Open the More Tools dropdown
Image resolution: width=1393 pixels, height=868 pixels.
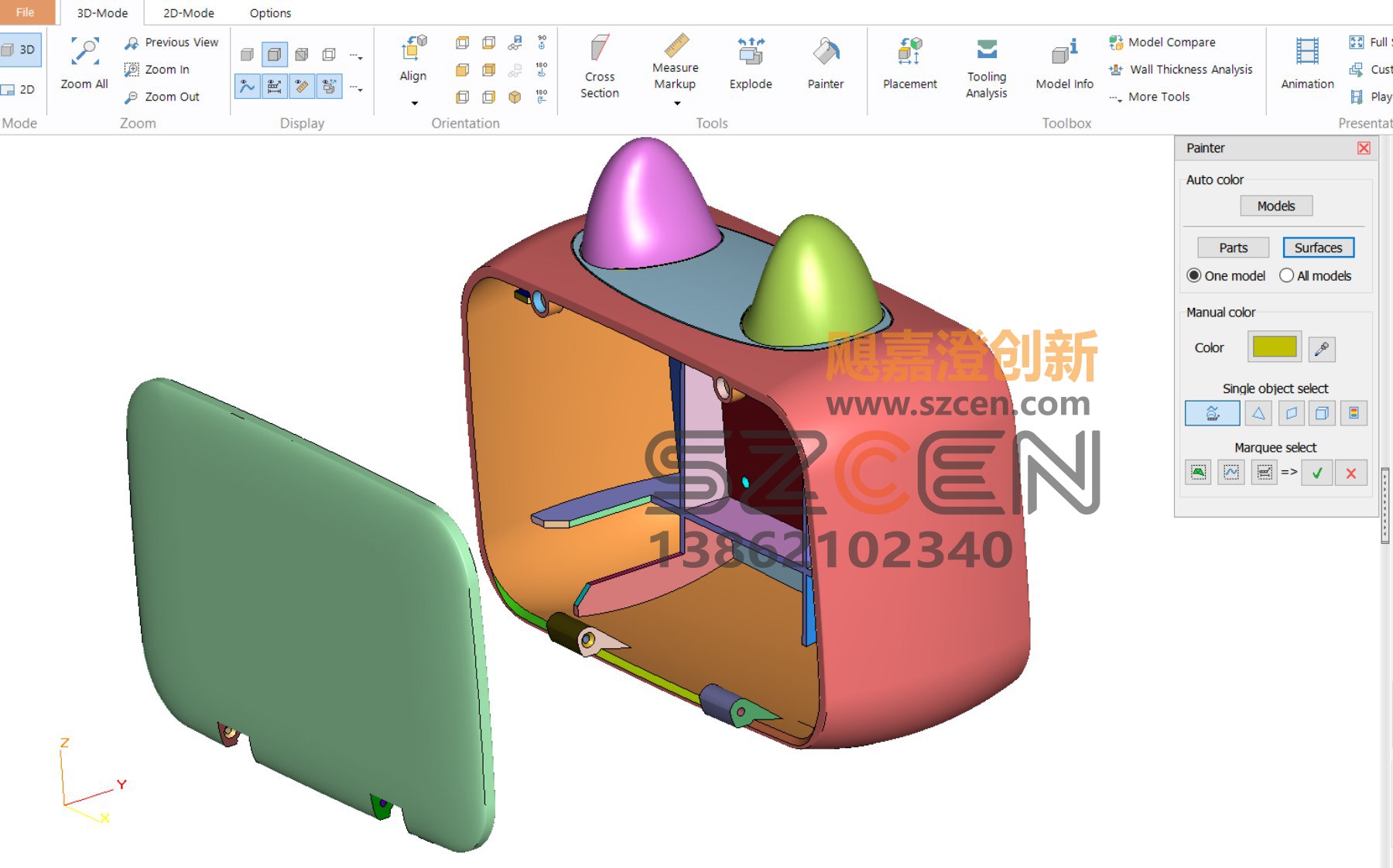point(1149,97)
